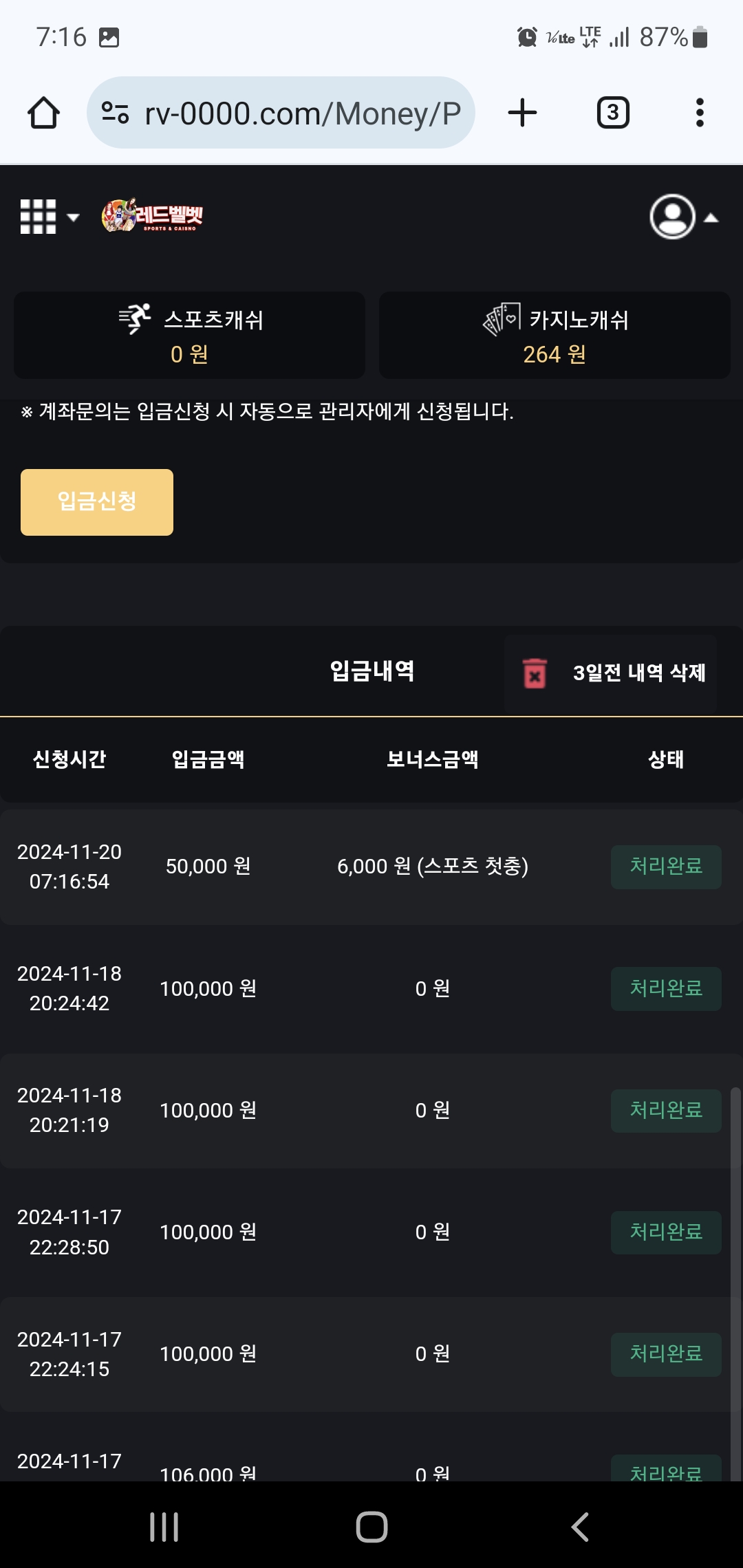The width and height of the screenshot is (743, 1568).
Task: Tap 처리완료 status for 50,000 원 deposit
Action: point(666,867)
